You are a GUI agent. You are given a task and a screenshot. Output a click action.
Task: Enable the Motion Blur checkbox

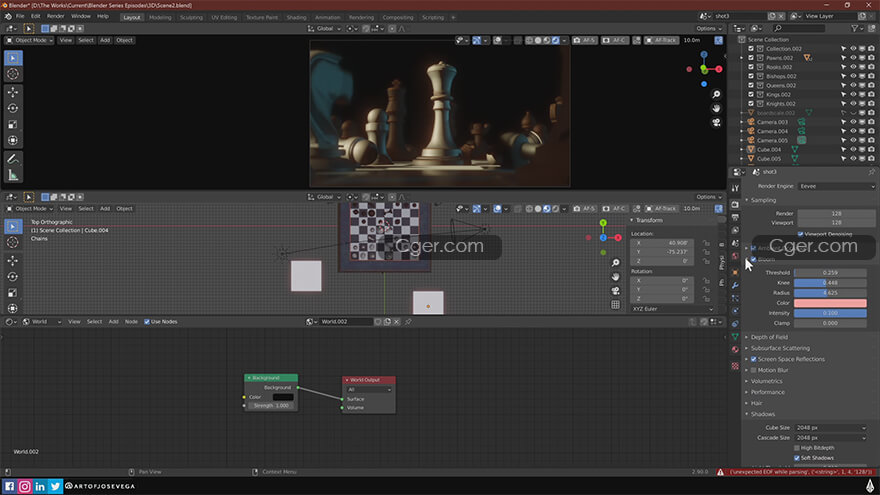pos(754,370)
